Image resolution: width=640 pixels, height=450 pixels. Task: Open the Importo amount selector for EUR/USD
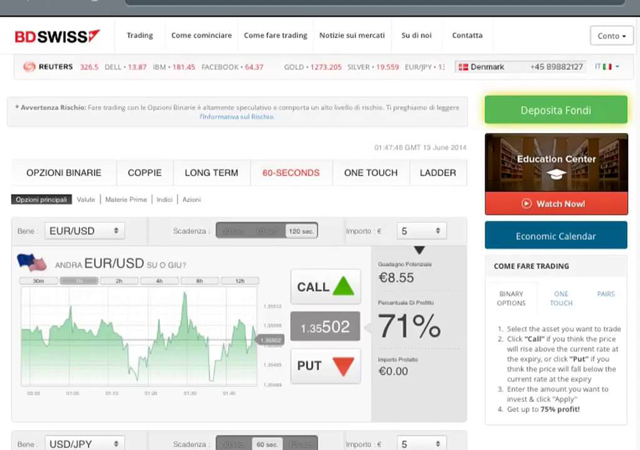click(x=421, y=231)
